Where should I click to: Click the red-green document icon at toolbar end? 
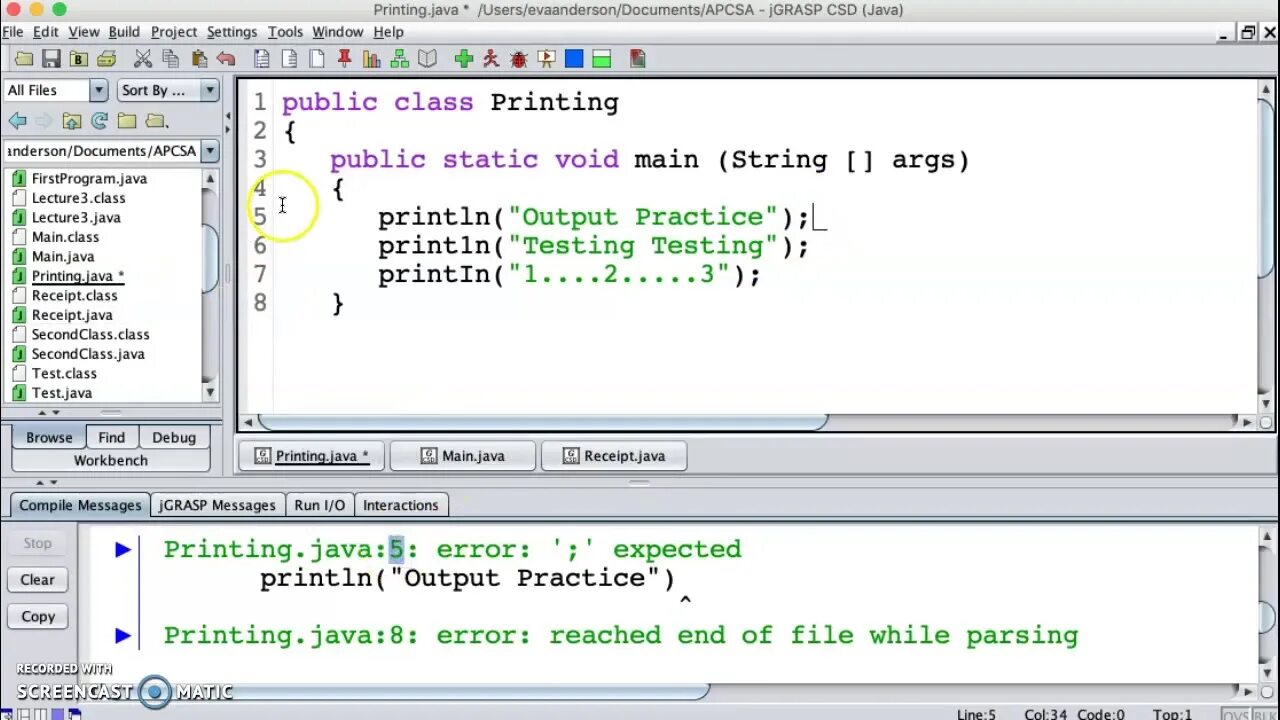tap(638, 59)
